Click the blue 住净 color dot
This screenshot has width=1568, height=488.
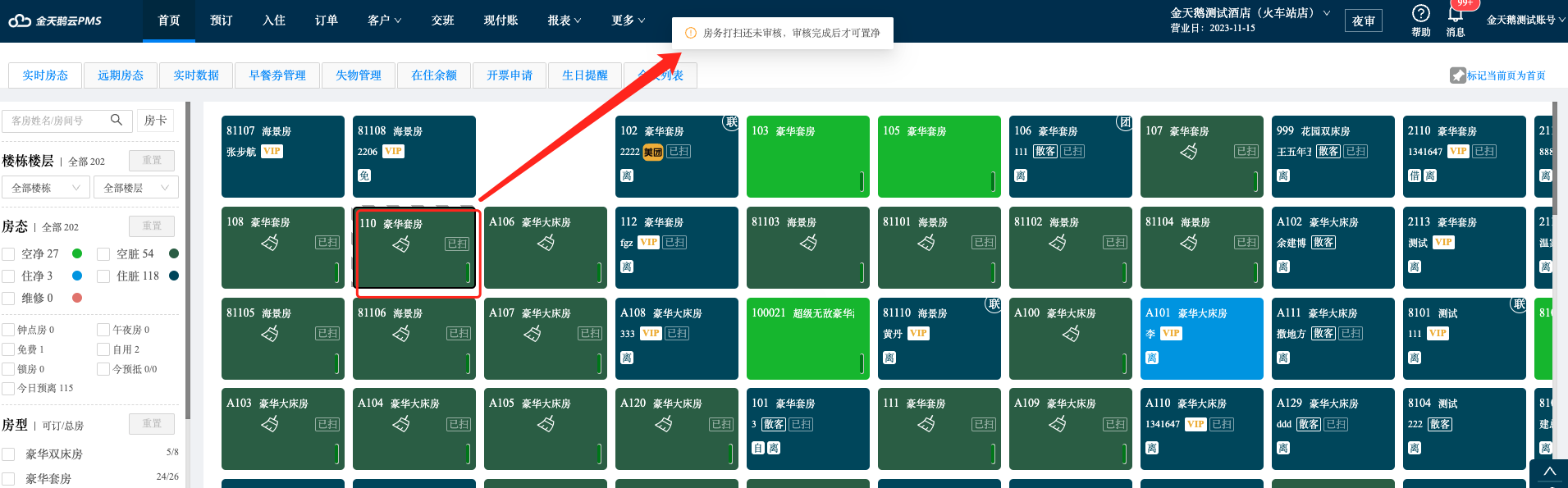tap(77, 276)
